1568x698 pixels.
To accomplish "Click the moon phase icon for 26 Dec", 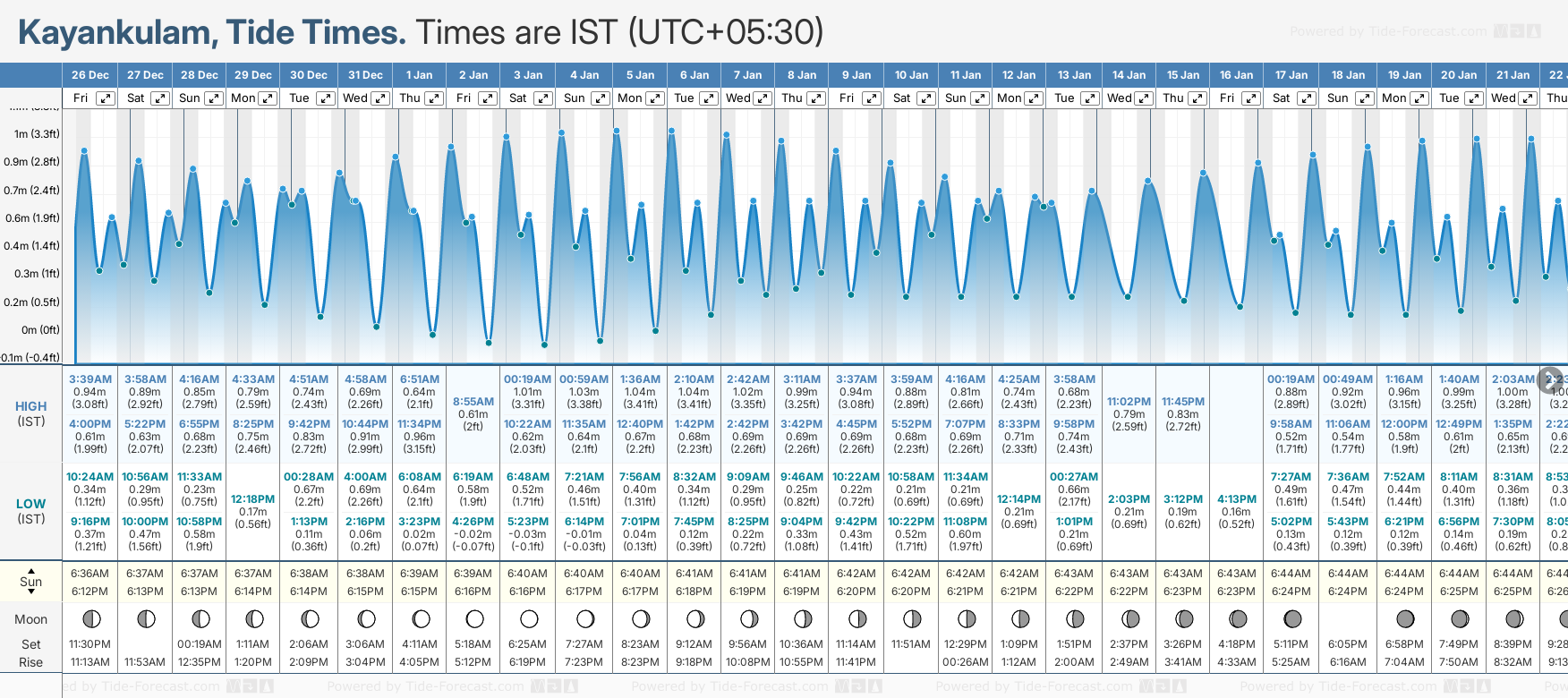I will 90,618.
